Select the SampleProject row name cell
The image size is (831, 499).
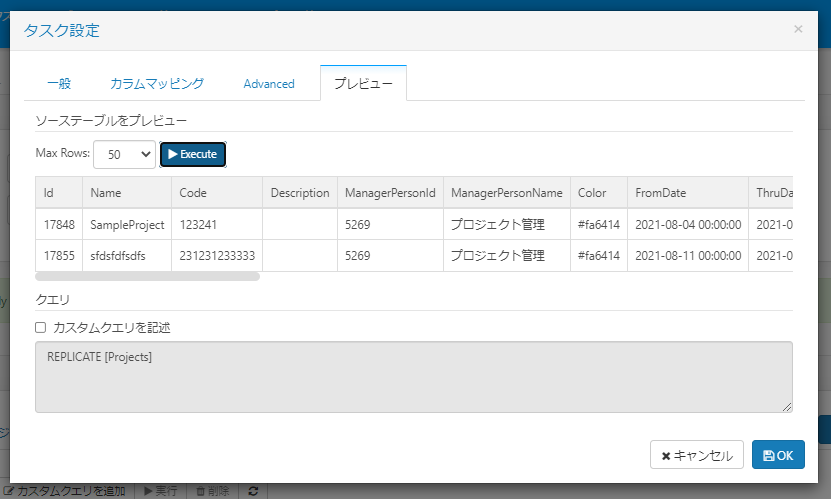click(127, 225)
